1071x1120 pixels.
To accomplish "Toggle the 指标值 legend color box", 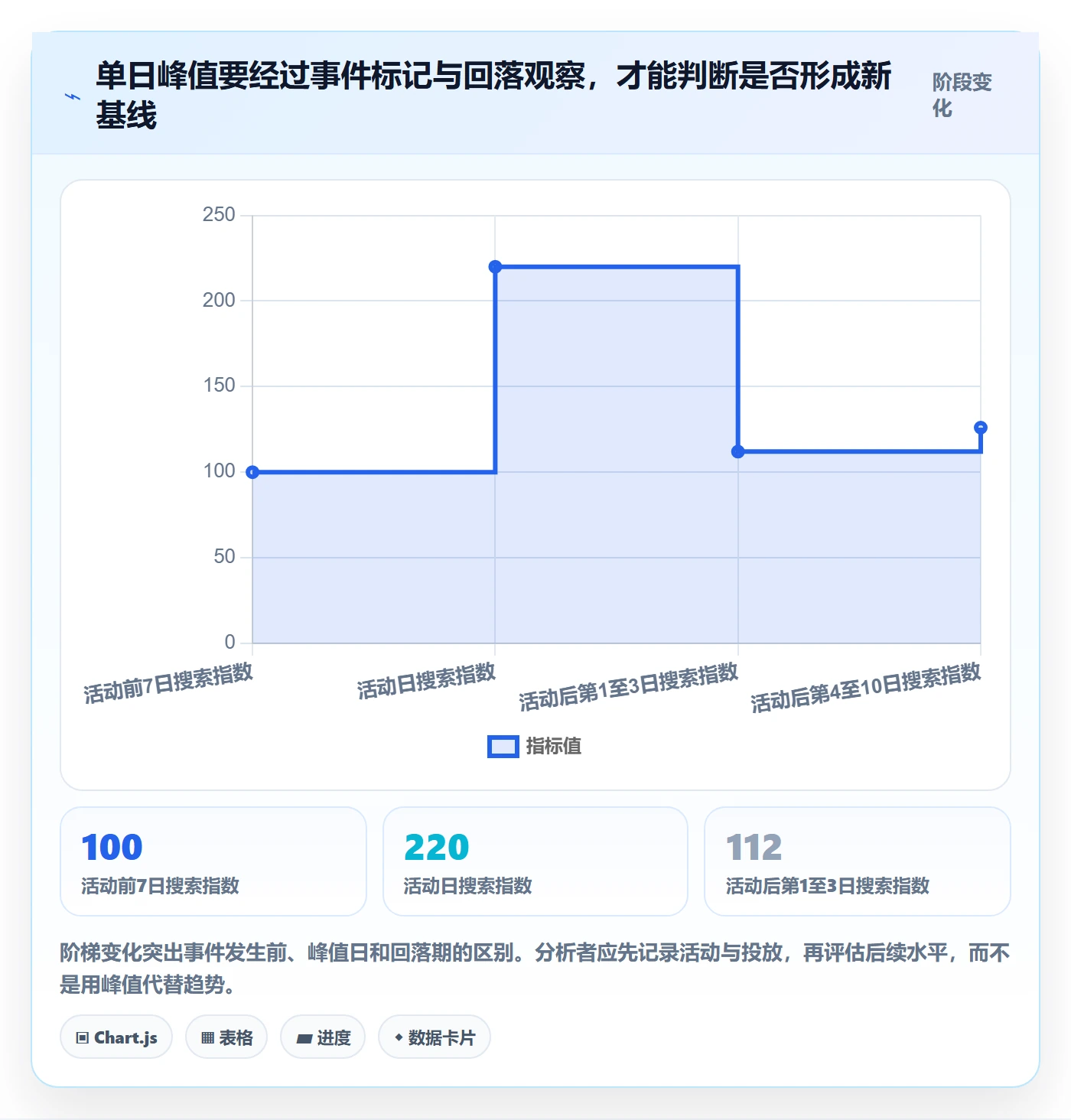I will pyautogui.click(x=503, y=746).
